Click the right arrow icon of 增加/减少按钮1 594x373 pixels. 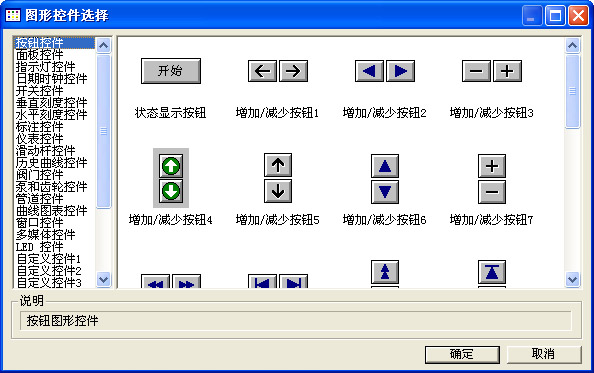[x=293, y=71]
